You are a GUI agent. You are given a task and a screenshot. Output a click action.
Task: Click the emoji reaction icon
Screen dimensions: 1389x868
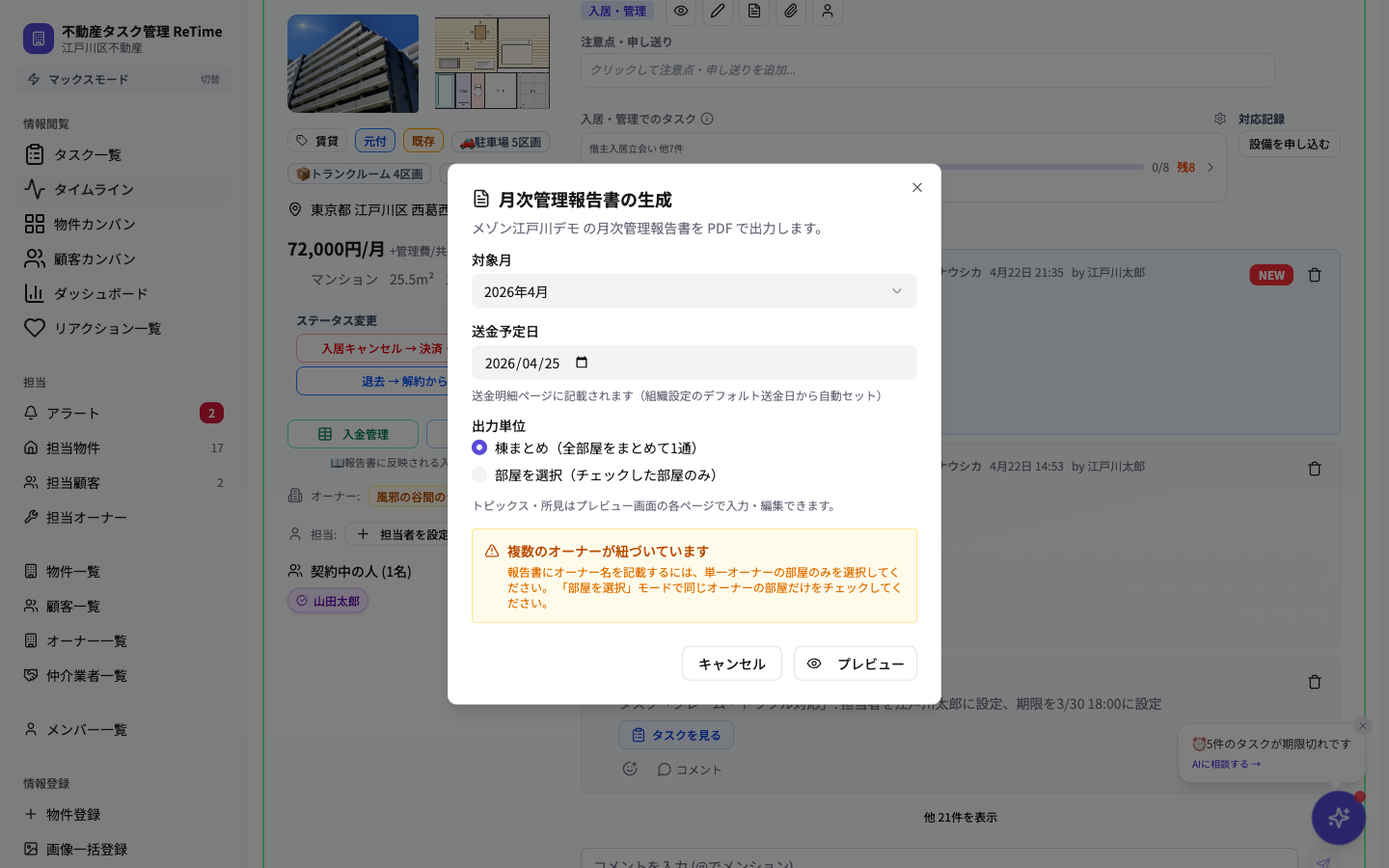click(x=630, y=769)
